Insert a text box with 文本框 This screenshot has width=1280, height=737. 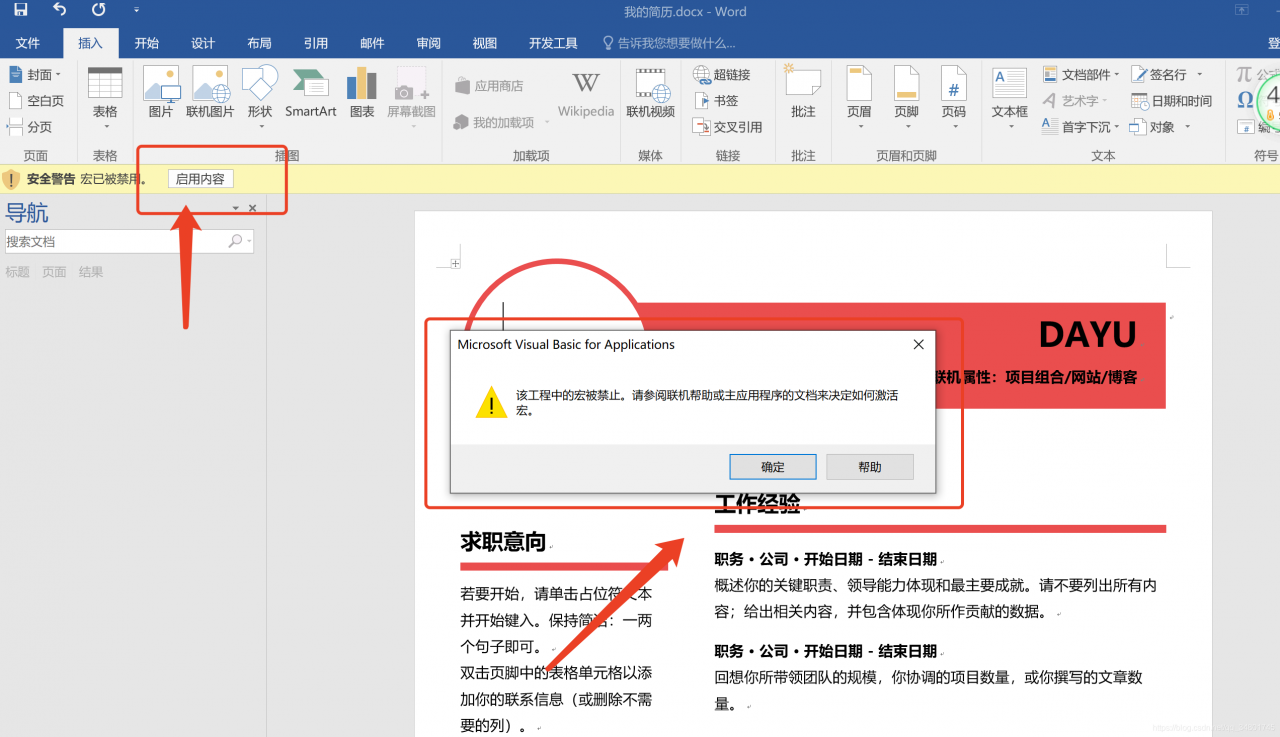click(x=1009, y=98)
